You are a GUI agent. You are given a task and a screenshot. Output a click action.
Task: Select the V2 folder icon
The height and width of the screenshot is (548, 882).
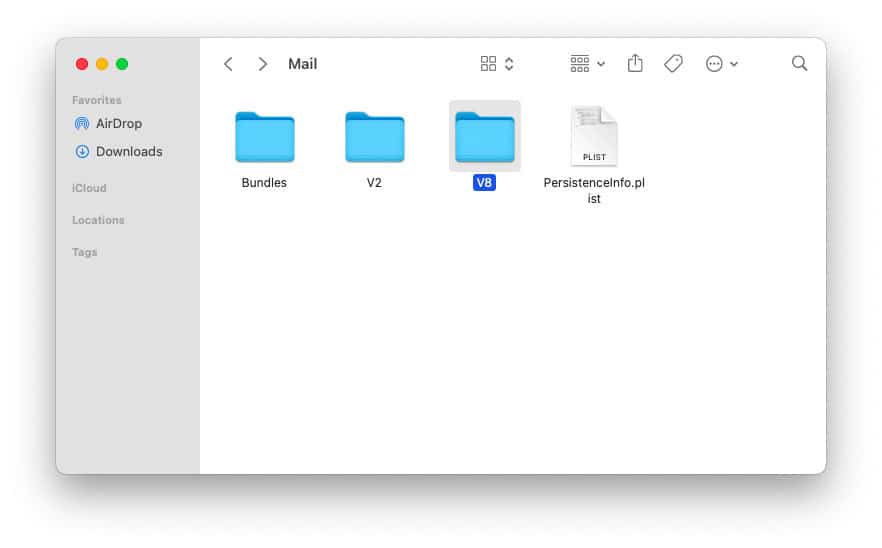(375, 137)
